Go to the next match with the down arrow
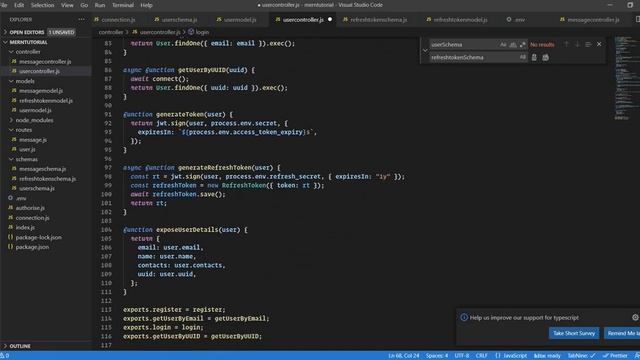This screenshot has height=360, width=640. (577, 44)
